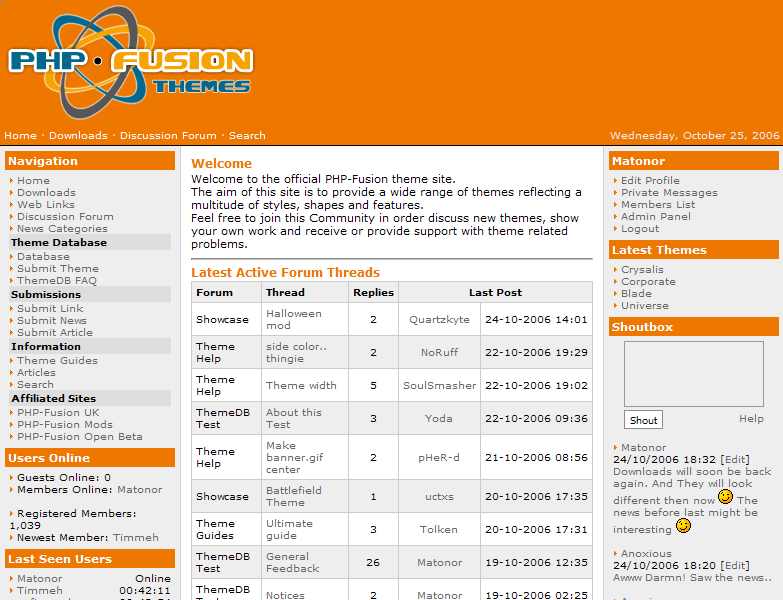Image resolution: width=783 pixels, height=600 pixels.
Task: Open Web Links in Navigation panel
Action: [46, 205]
